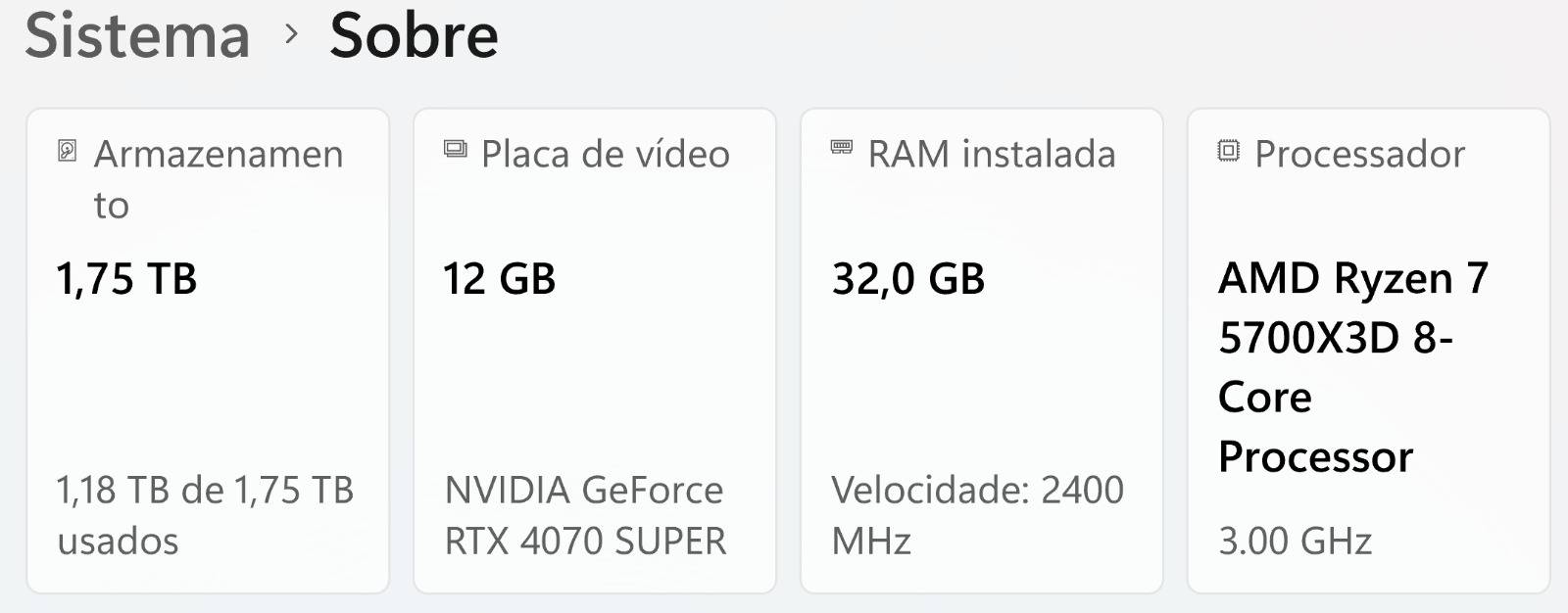This screenshot has width=1568, height=613.
Task: Click the 32,0 GB RAM value
Action: pos(907,279)
